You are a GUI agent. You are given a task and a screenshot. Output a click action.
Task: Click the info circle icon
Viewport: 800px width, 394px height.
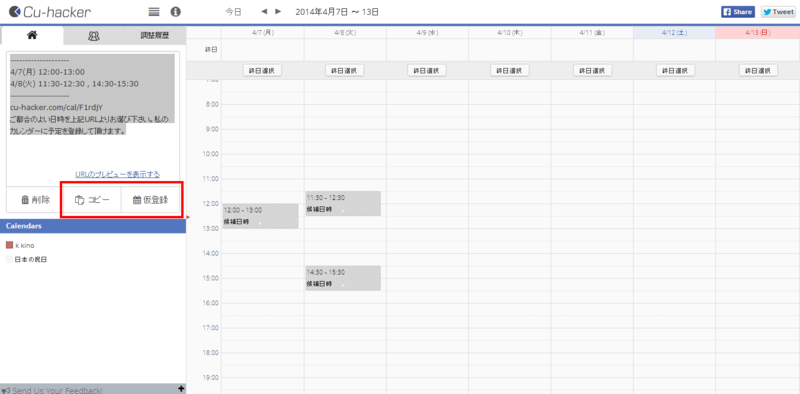pos(176,12)
